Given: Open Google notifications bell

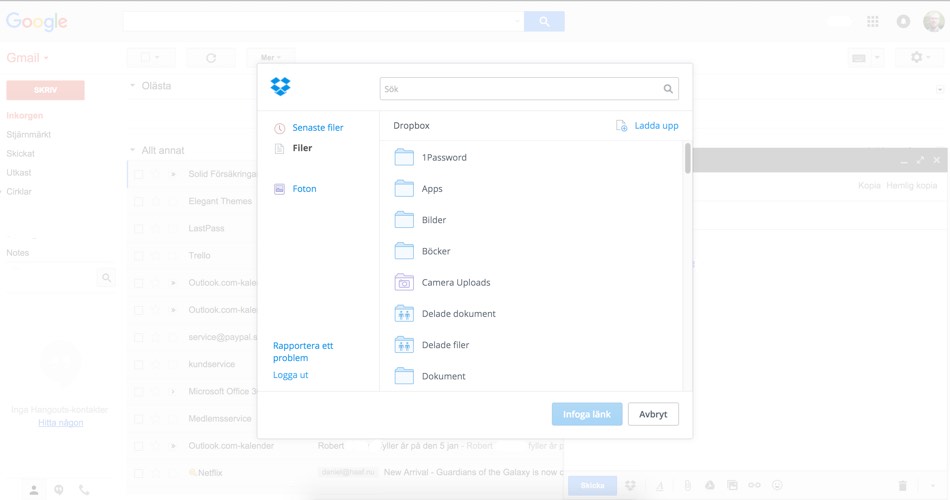Looking at the screenshot, I should 903,22.
